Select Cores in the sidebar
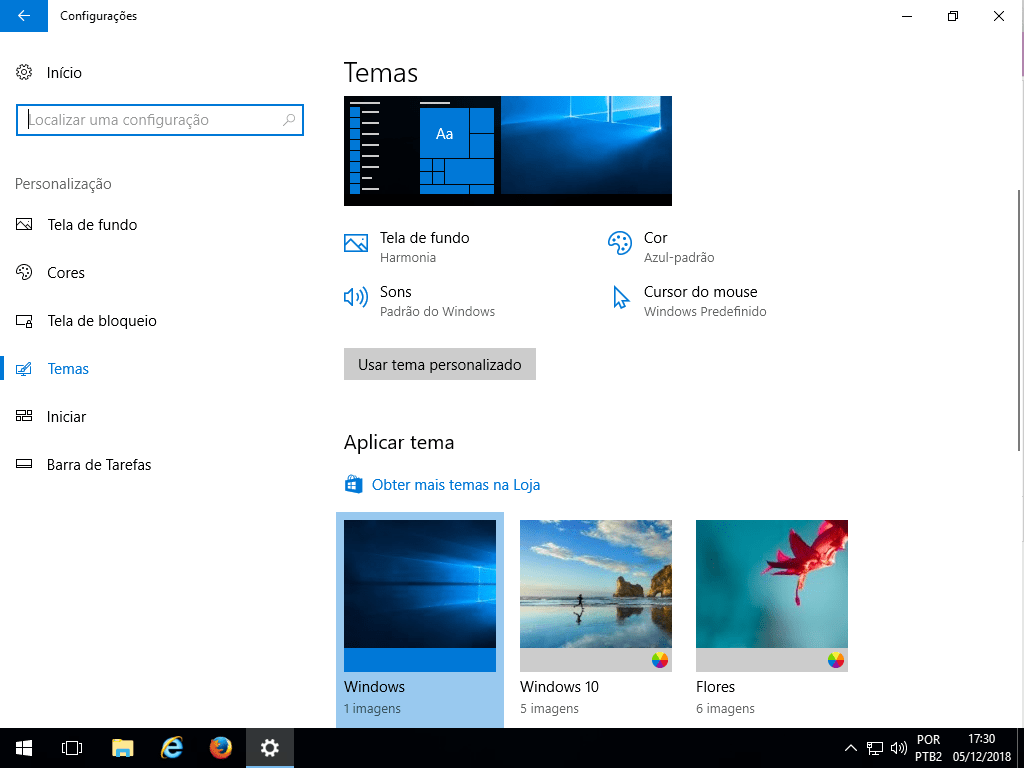The image size is (1024, 768). tap(66, 273)
